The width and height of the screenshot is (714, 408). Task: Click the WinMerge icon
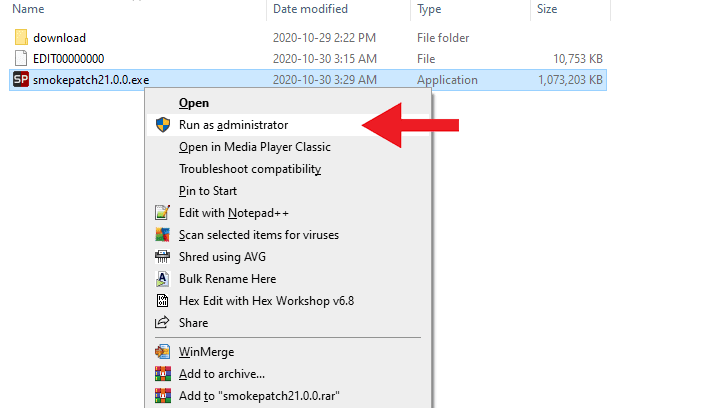[163, 352]
